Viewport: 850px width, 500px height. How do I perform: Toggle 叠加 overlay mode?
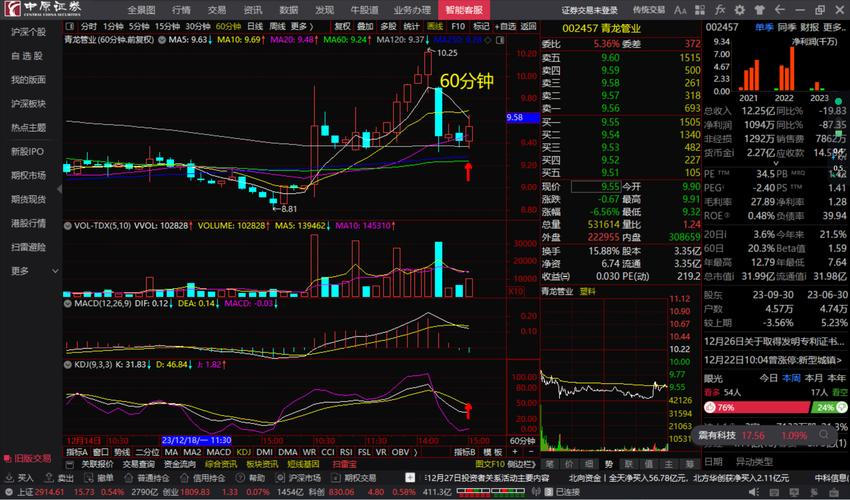point(365,26)
